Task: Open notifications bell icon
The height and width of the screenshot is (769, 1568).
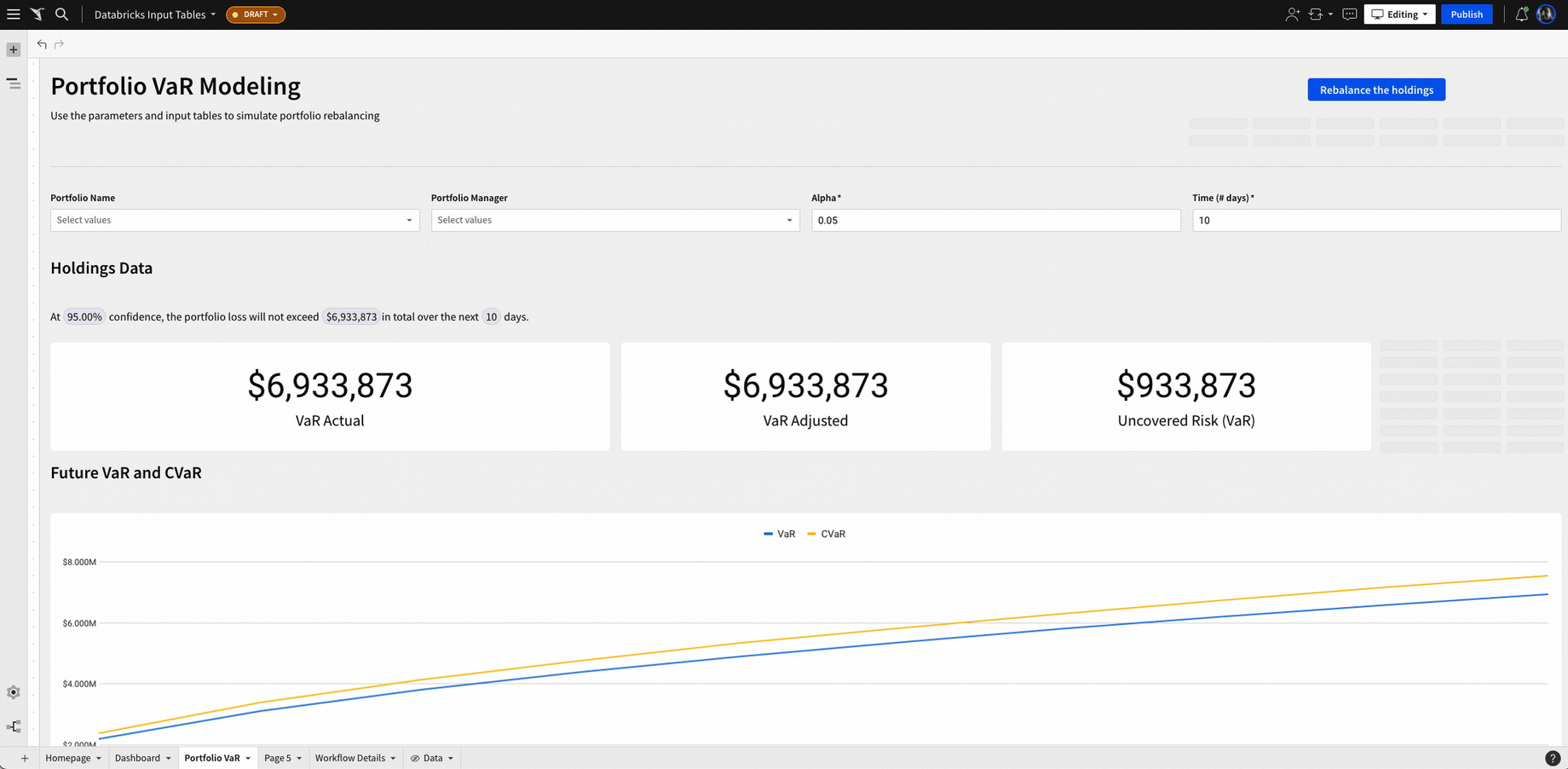Action: pyautogui.click(x=1521, y=14)
